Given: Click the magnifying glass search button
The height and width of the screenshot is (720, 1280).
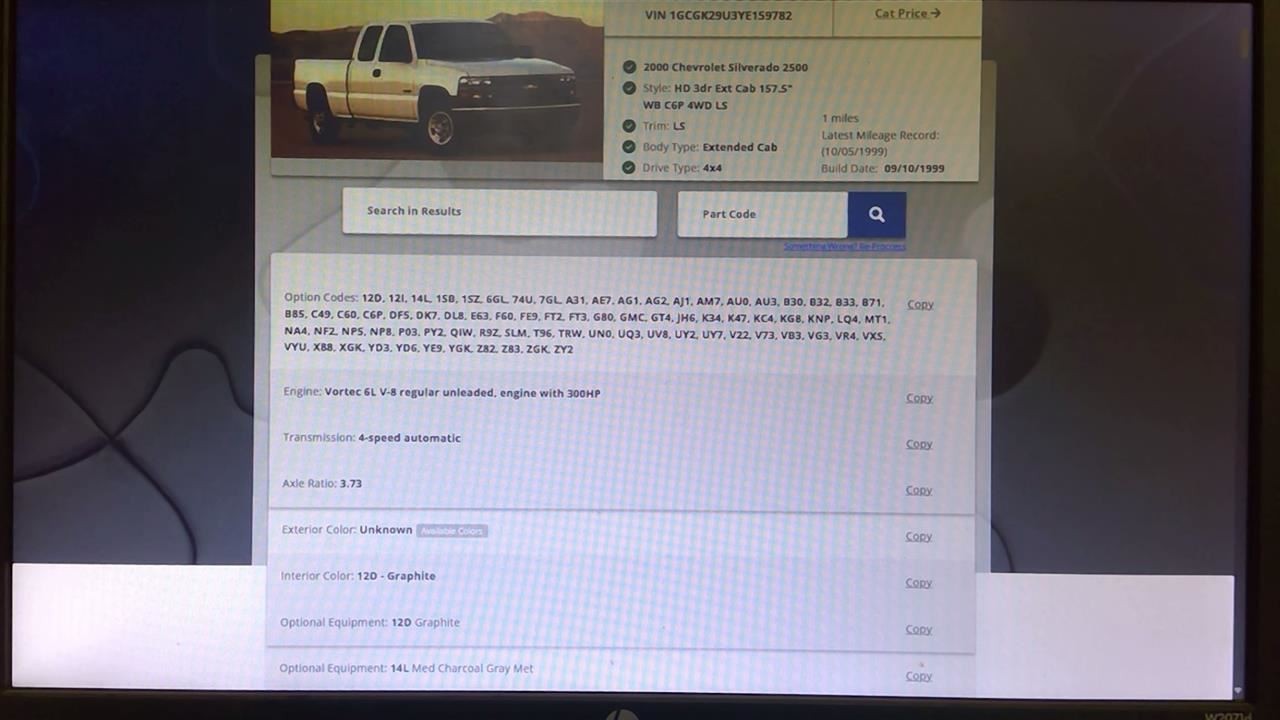Looking at the screenshot, I should (x=876, y=214).
